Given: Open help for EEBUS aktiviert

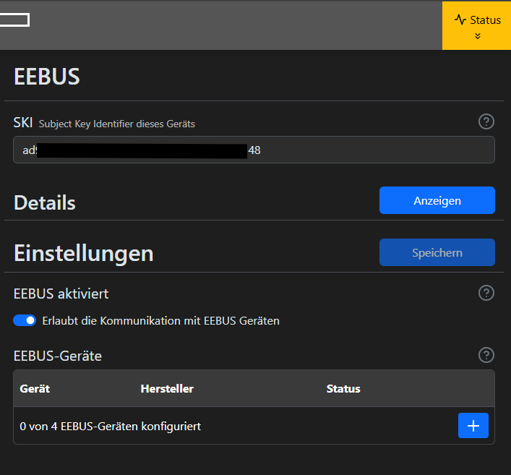Looking at the screenshot, I should coord(486,293).
